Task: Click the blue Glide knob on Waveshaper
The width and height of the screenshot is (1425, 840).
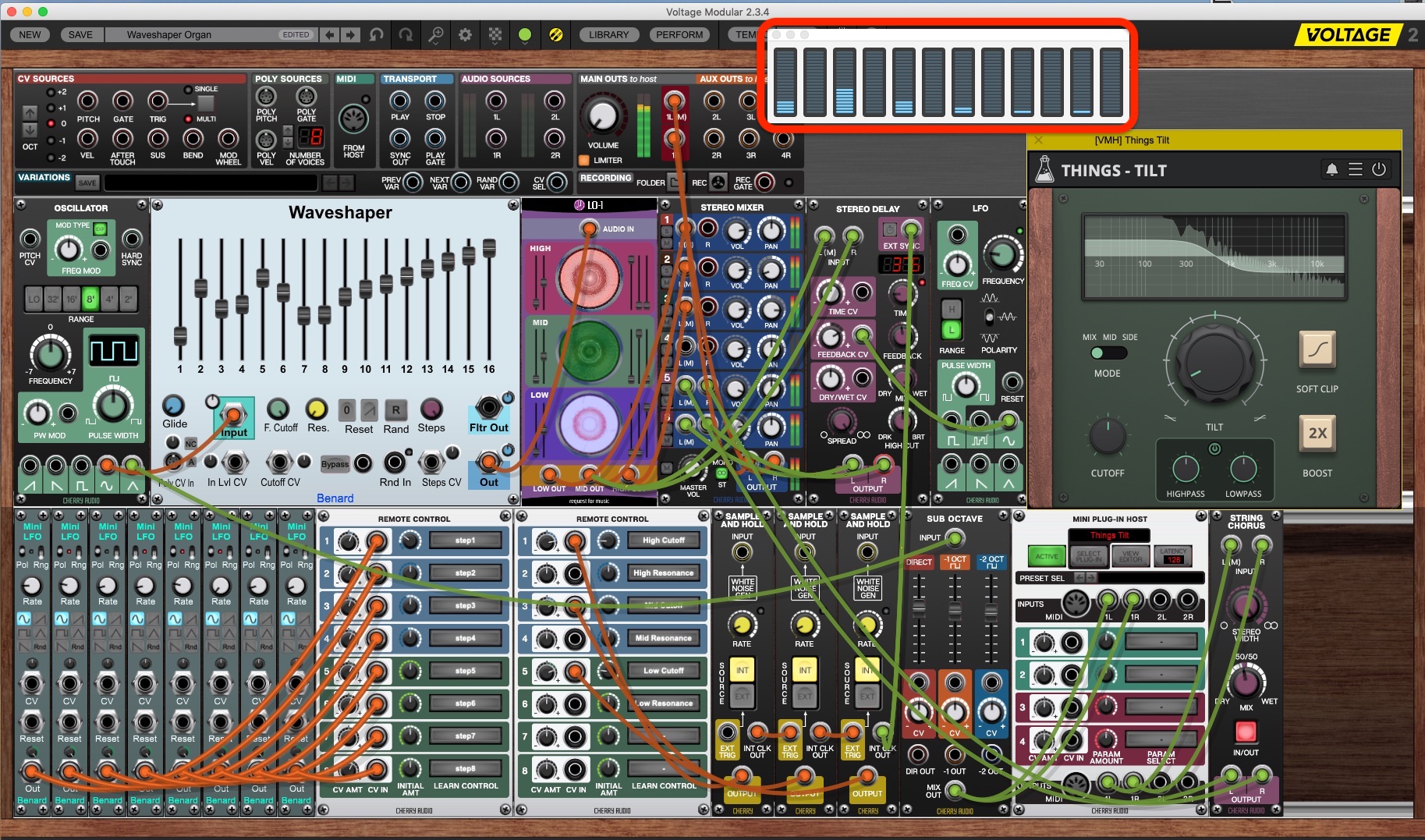Action: [173, 405]
